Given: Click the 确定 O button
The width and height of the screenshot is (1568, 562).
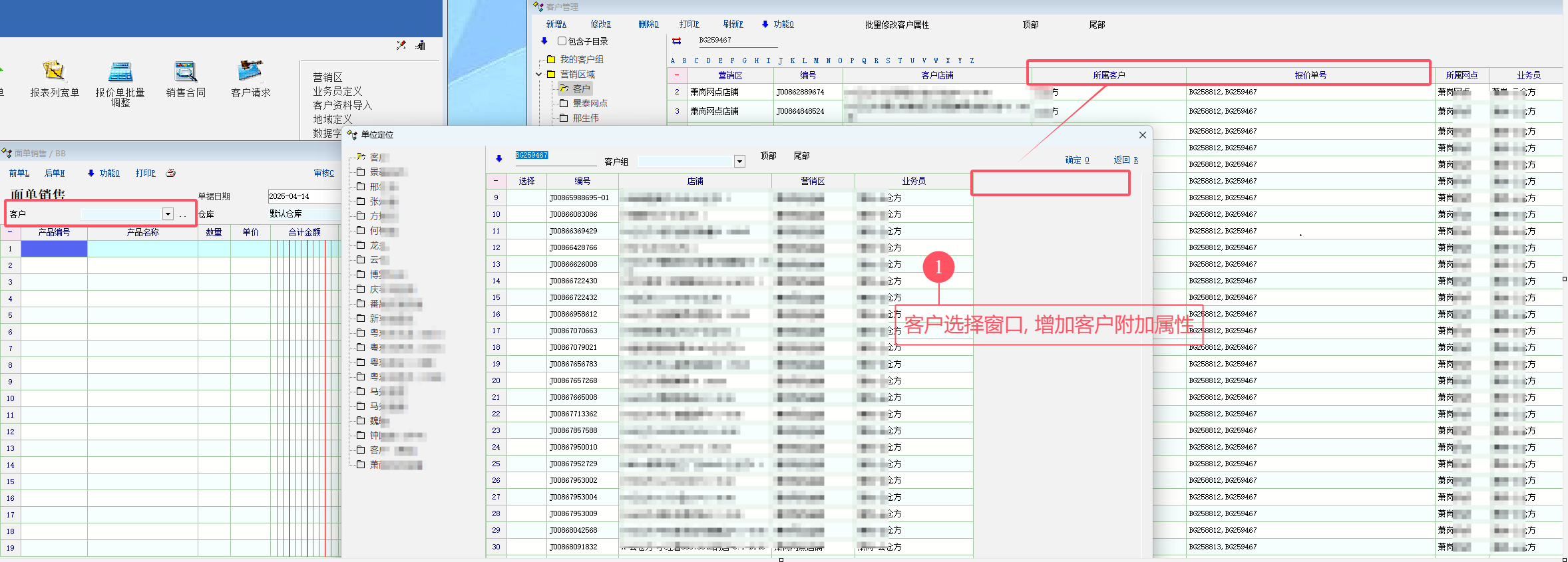Looking at the screenshot, I should tap(1077, 160).
